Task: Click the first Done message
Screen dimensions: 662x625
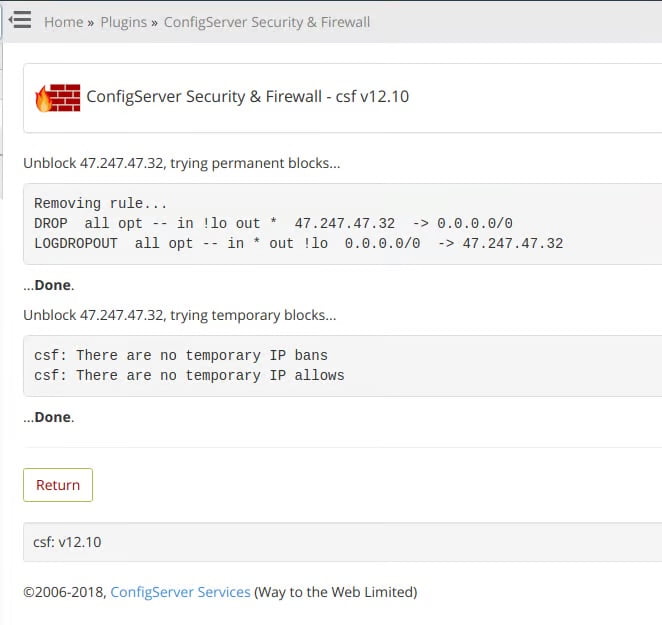Action: (49, 285)
